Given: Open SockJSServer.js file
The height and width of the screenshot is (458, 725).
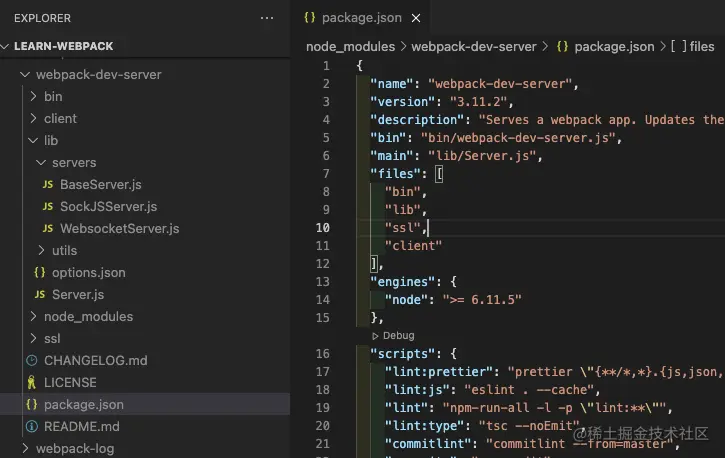Looking at the screenshot, I should pos(109,207).
